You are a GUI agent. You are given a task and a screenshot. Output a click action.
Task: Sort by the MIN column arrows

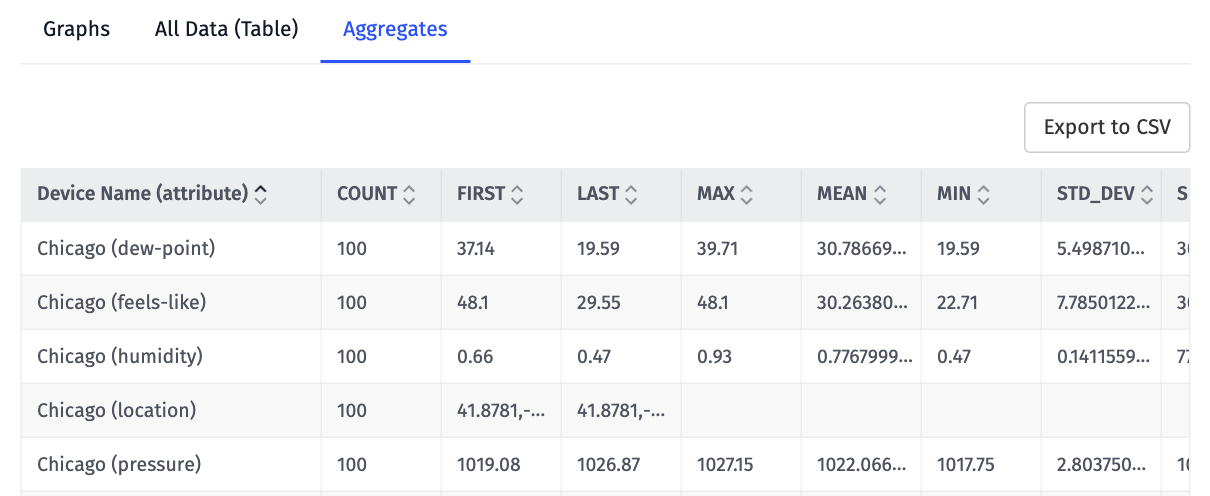click(x=984, y=195)
